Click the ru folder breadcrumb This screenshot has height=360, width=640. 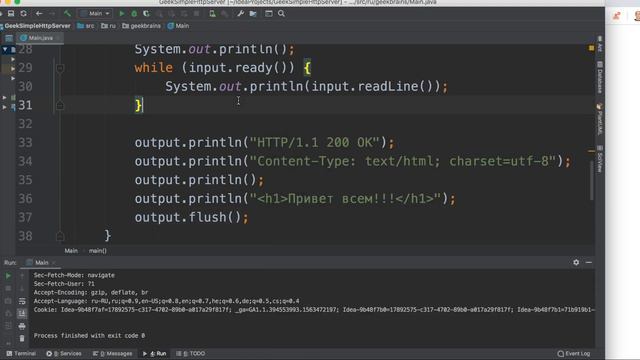pos(109,26)
